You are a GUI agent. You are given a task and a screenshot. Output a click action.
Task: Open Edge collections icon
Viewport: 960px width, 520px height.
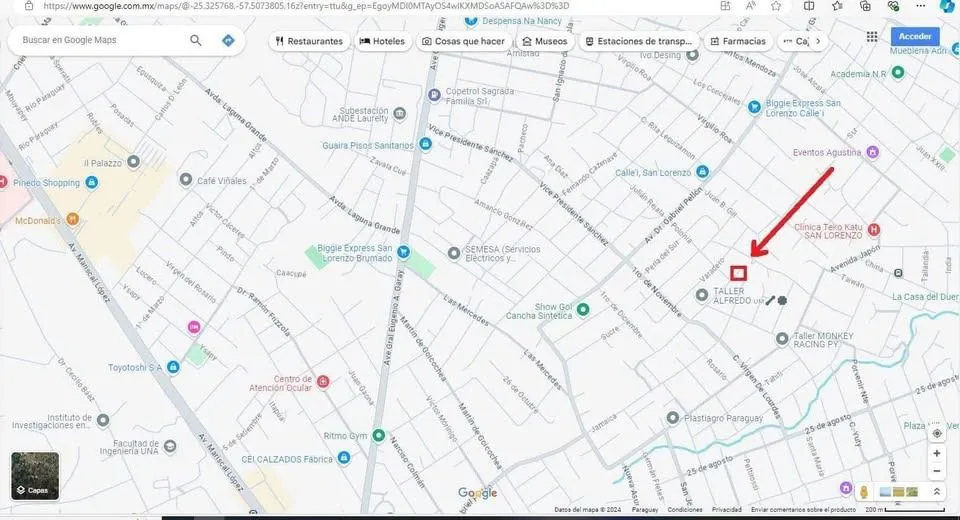click(865, 6)
